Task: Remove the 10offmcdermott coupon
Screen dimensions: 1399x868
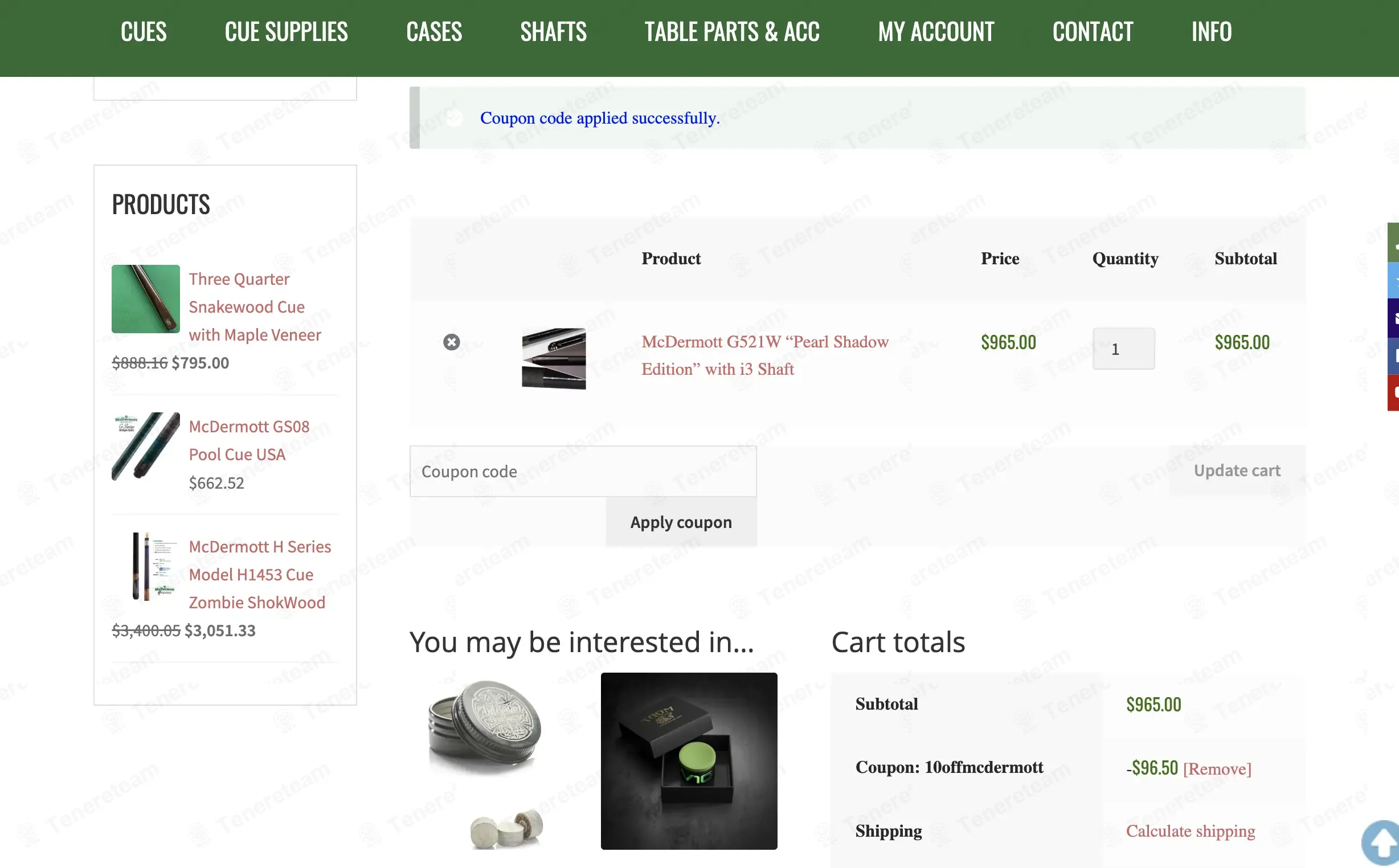Action: pos(1217,769)
